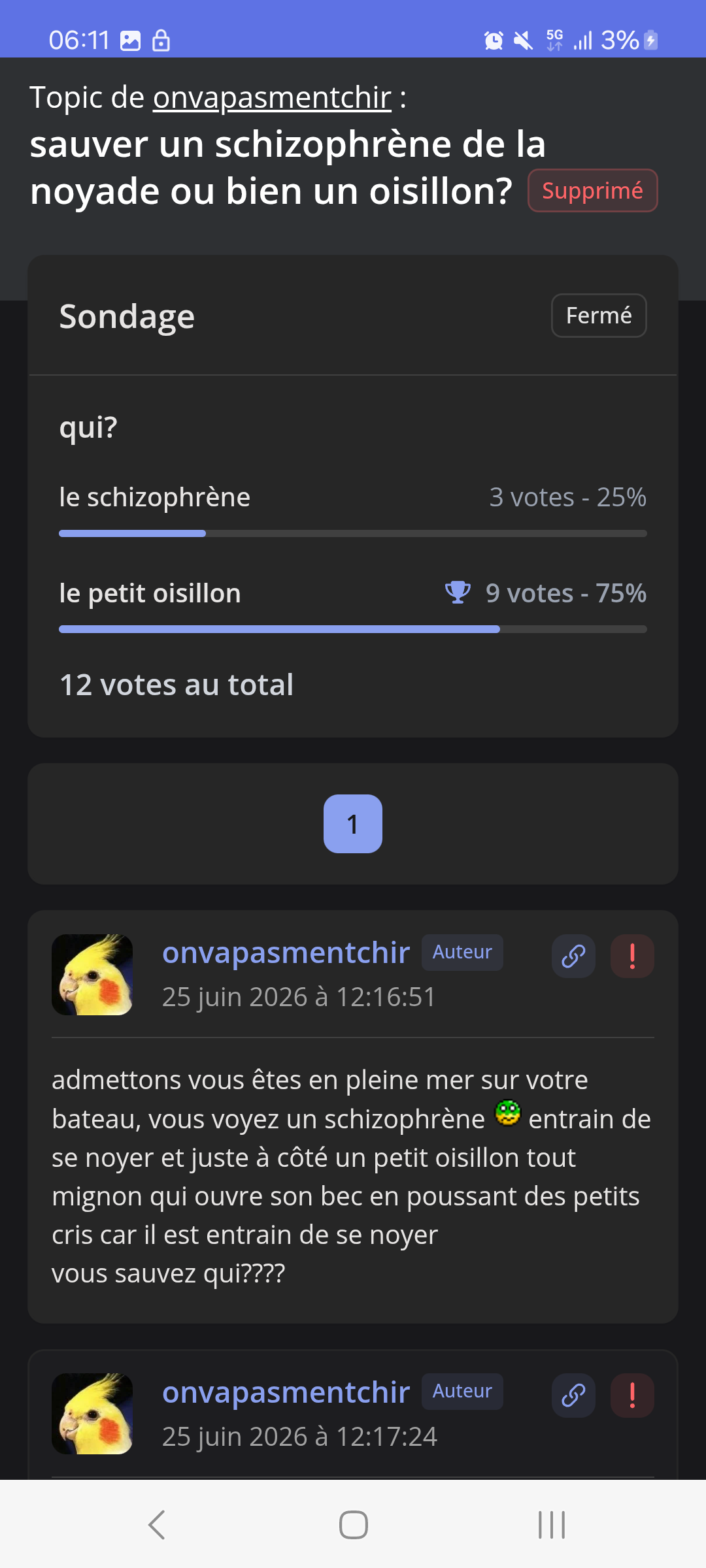706x1568 pixels.
Task: Report first post via red exclamation icon
Action: (x=632, y=956)
